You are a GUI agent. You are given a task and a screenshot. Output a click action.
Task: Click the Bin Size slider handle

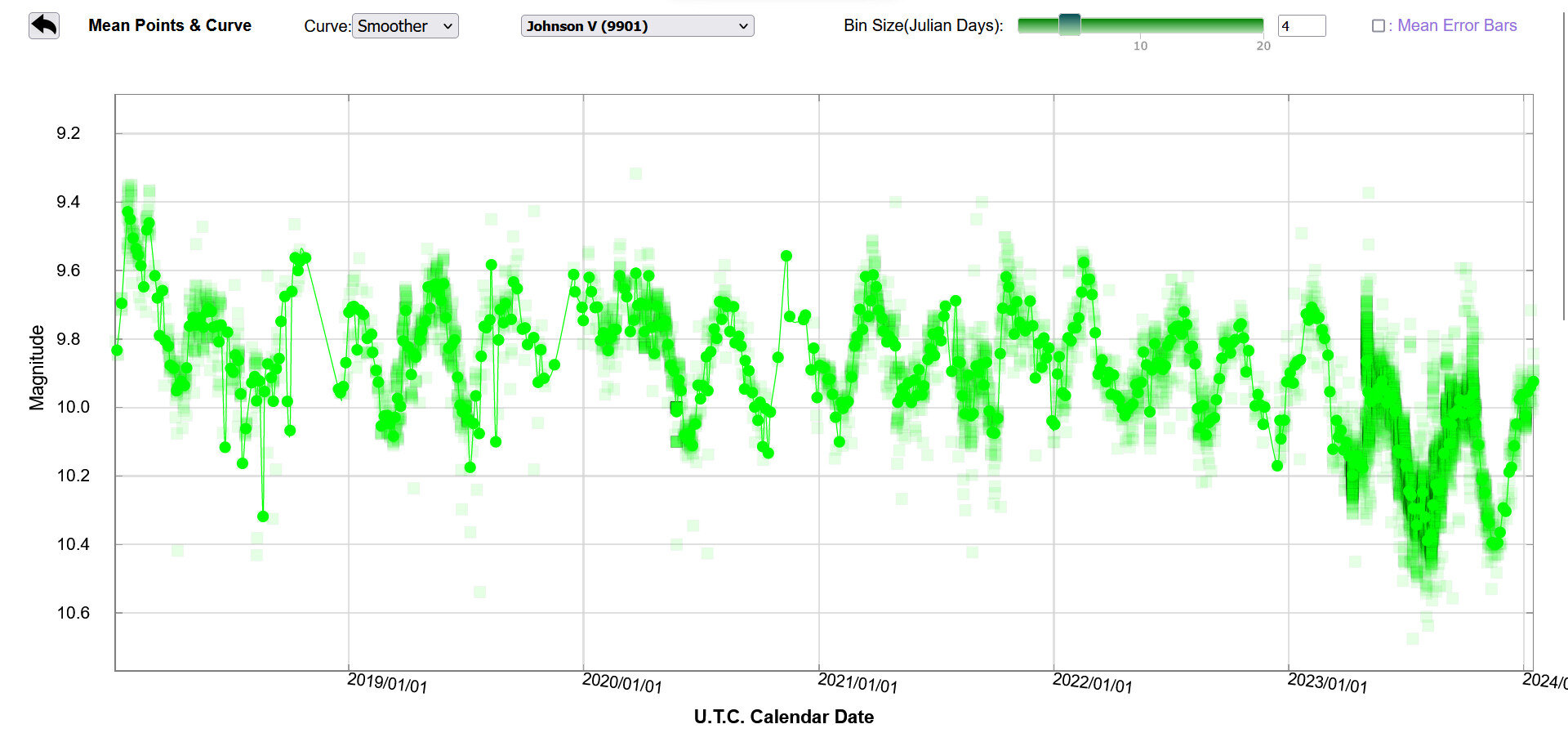tap(1069, 25)
